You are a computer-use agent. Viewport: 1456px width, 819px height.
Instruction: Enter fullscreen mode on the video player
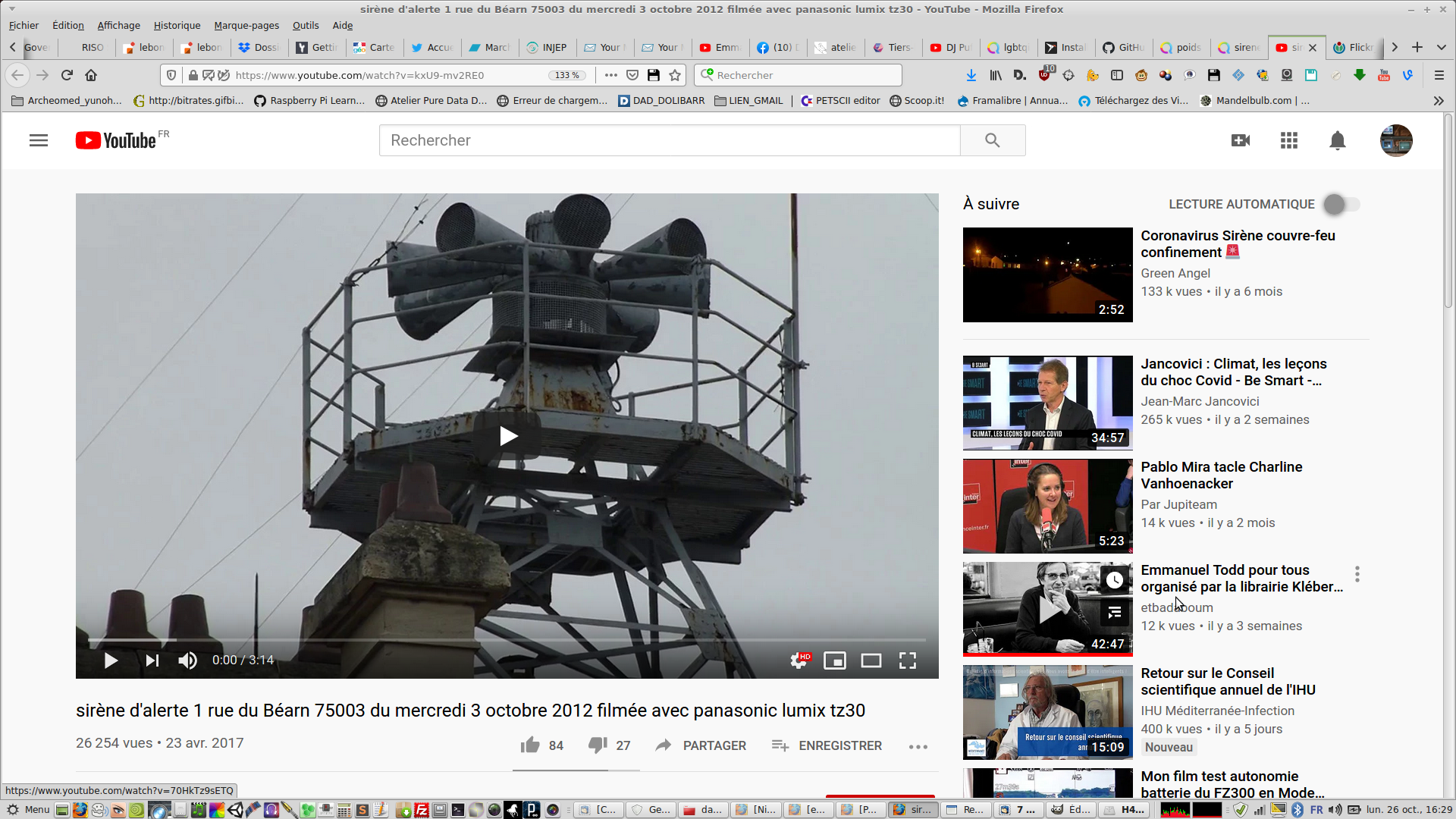pos(908,661)
